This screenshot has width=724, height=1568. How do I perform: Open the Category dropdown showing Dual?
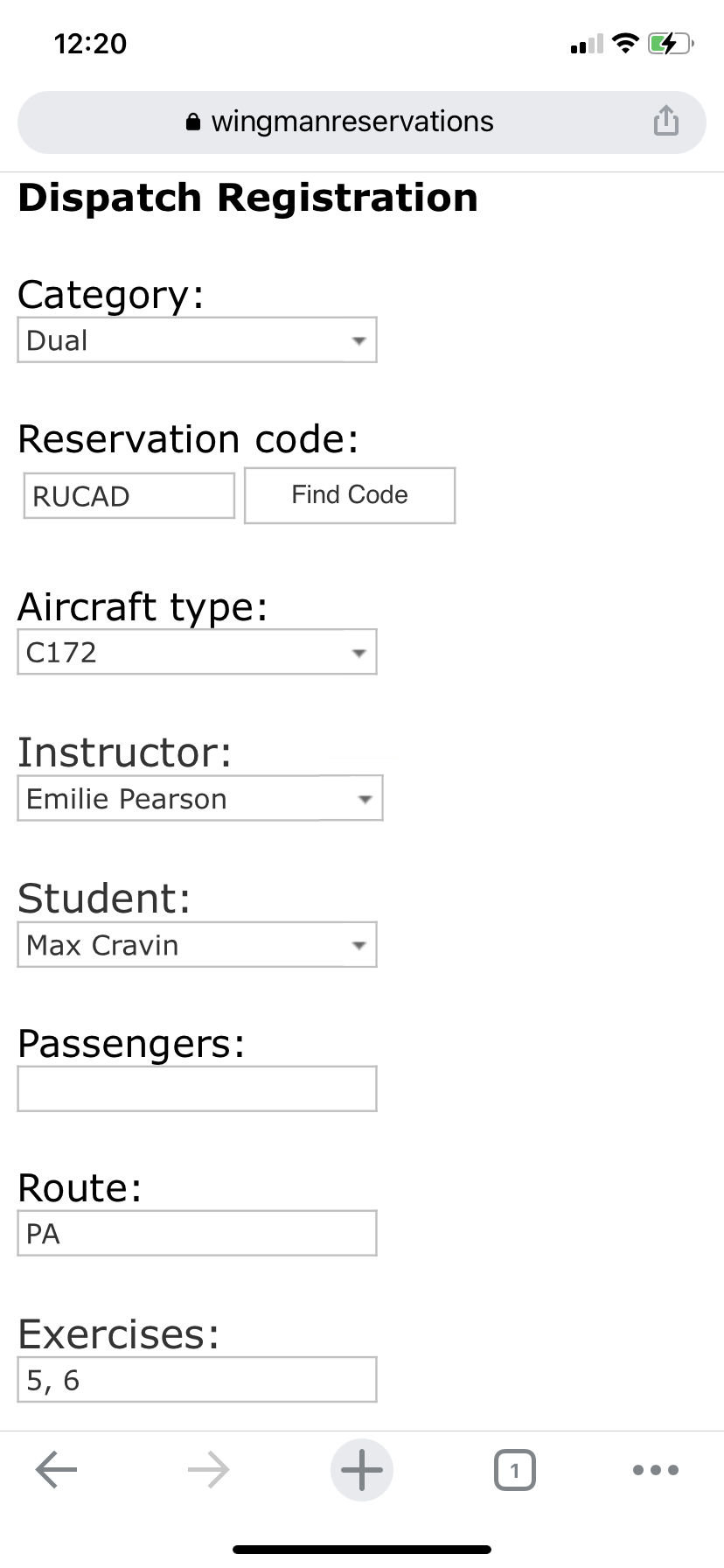click(x=197, y=339)
